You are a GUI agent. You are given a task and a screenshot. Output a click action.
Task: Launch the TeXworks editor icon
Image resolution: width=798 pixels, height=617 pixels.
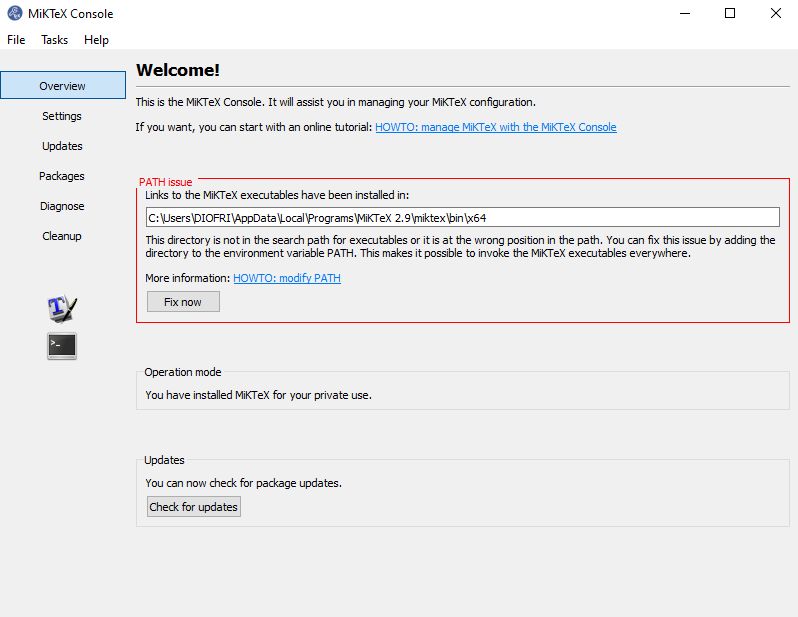[62, 308]
